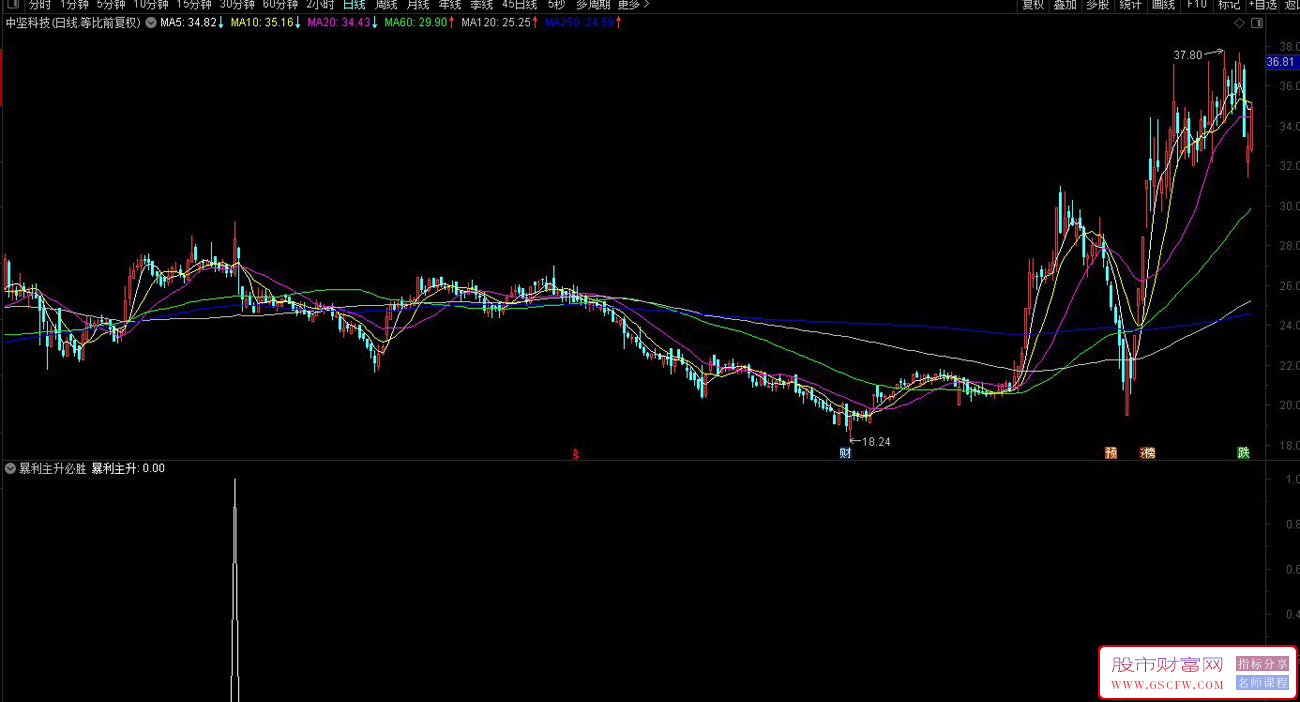Expand main chart indicator dropdown arrow
Screen dimensions: 1300x702
[151, 22]
